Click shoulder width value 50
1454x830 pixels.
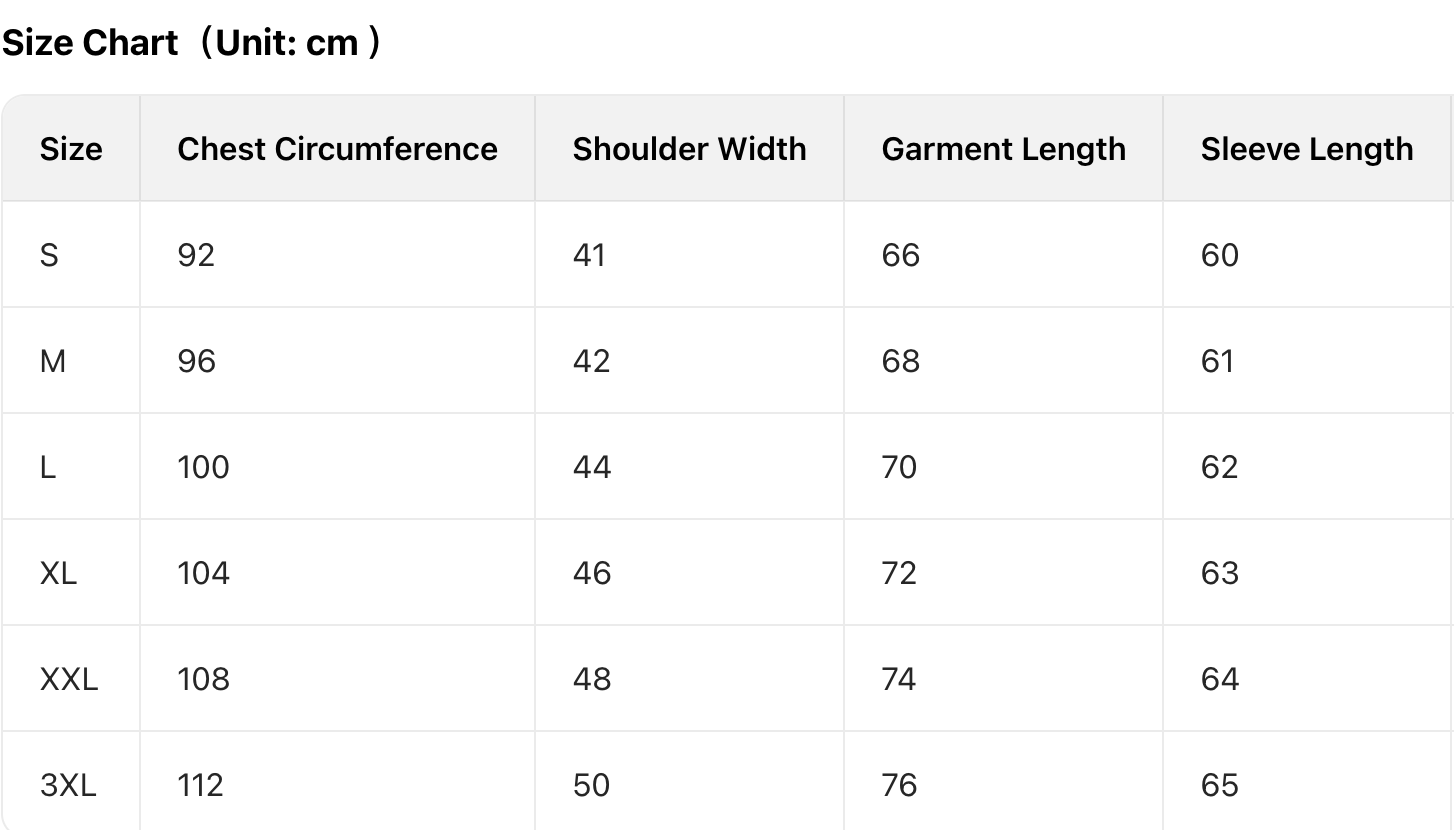[x=591, y=785]
